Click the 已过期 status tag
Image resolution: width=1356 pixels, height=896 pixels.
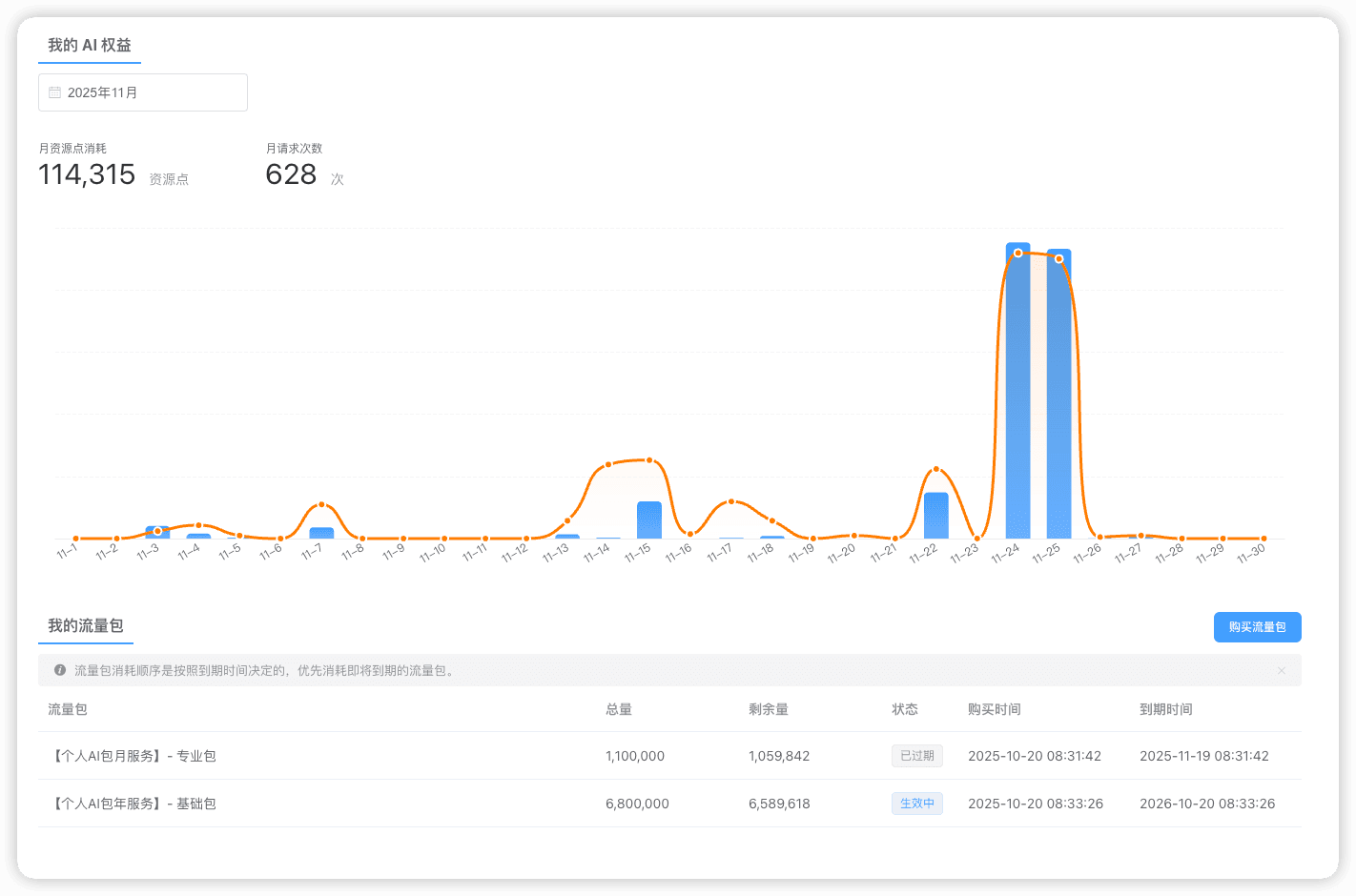click(917, 756)
